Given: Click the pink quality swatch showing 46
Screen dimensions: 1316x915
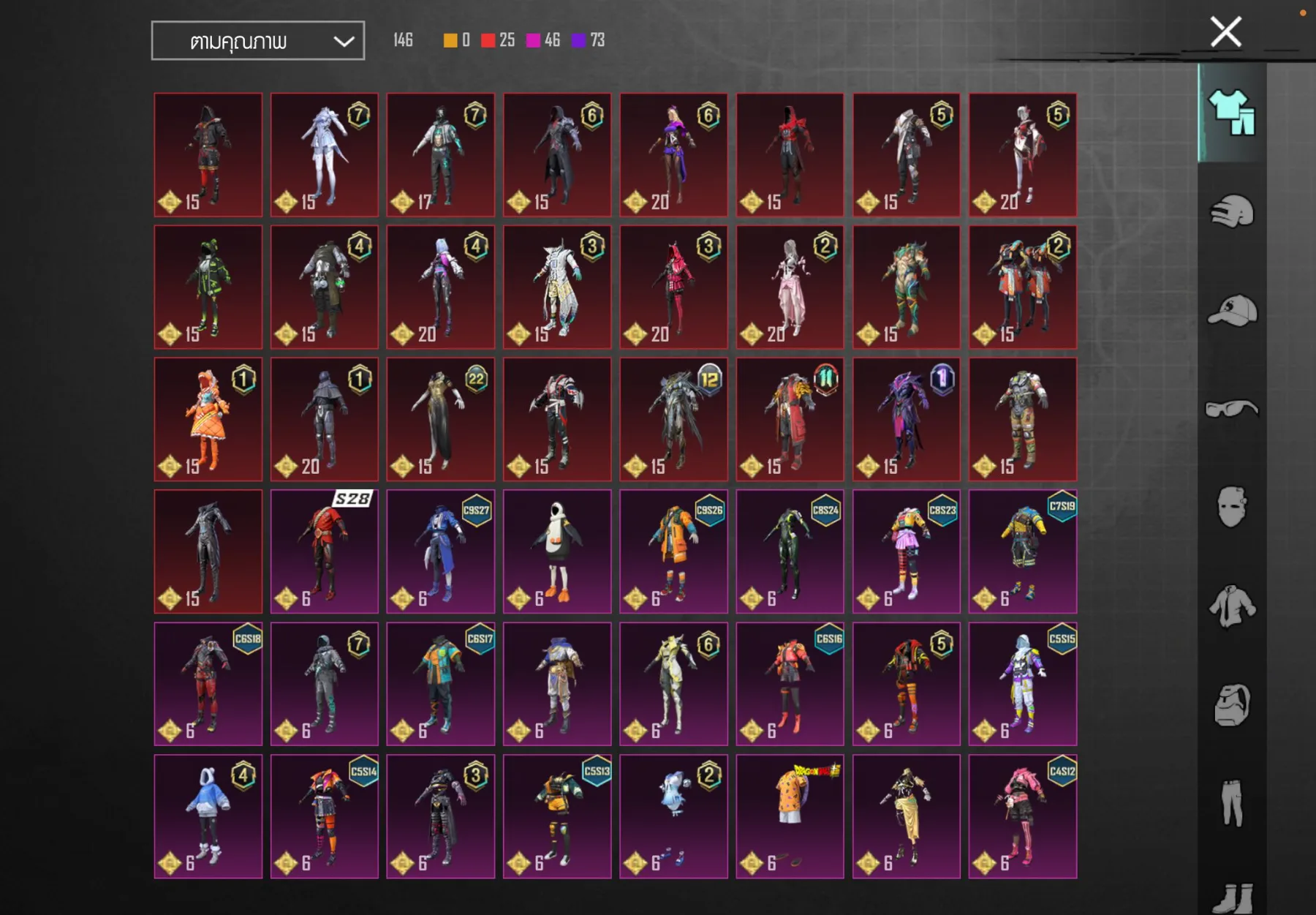Looking at the screenshot, I should [534, 40].
